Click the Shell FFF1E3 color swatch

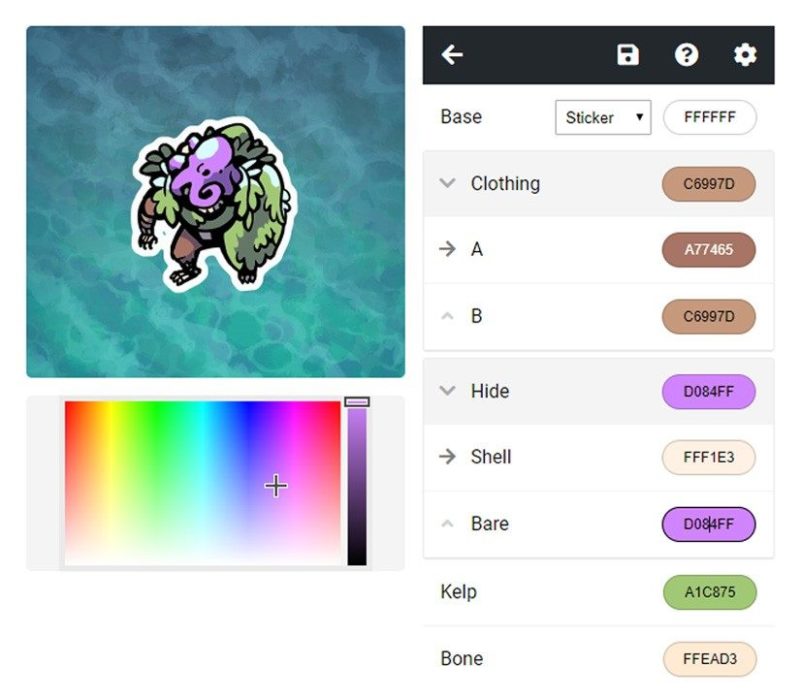click(709, 457)
